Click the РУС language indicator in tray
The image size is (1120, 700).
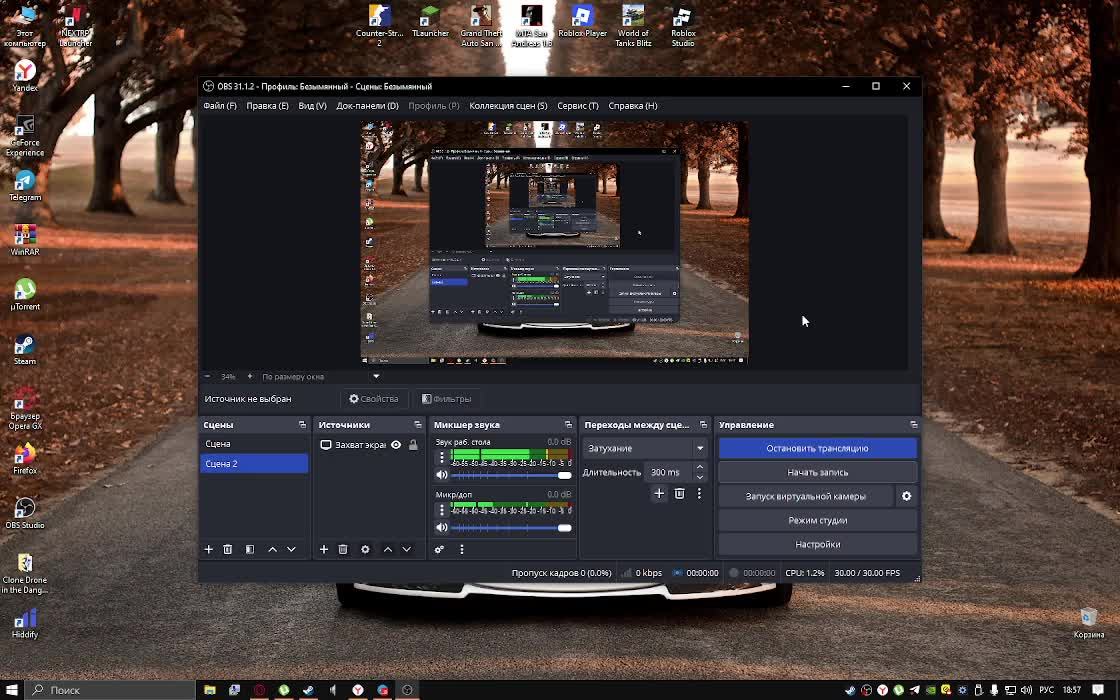(x=1046, y=690)
